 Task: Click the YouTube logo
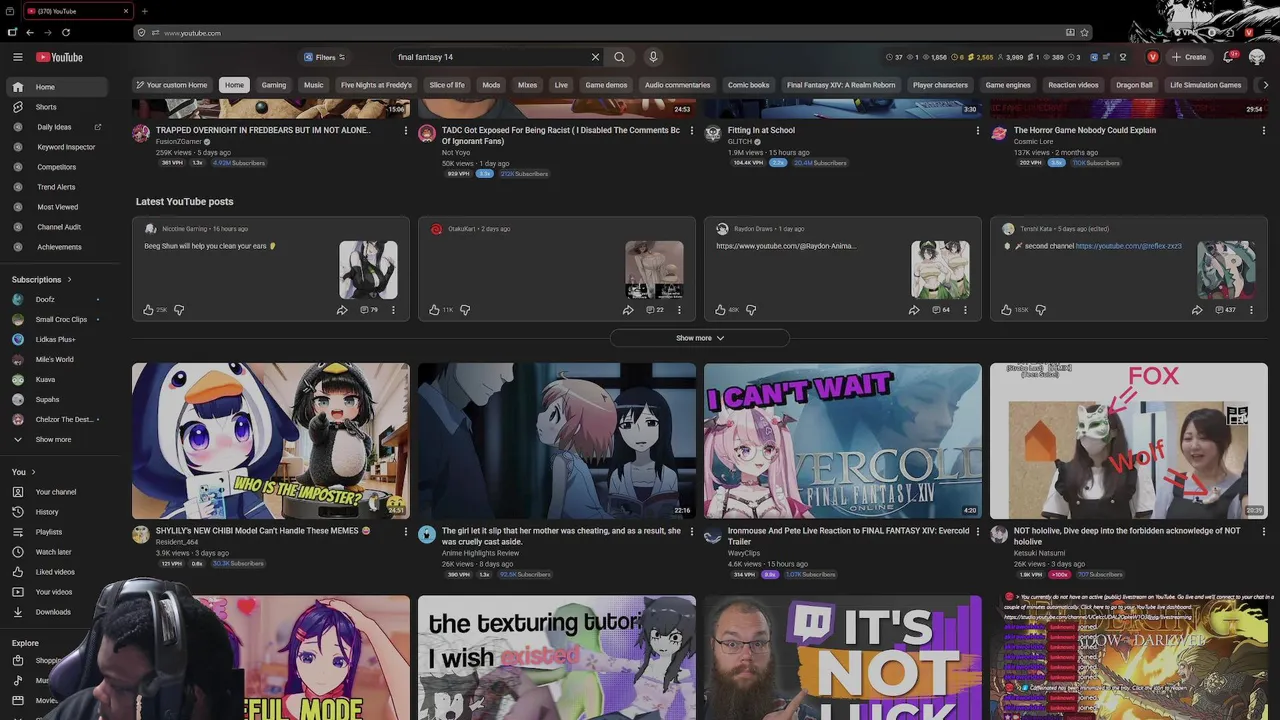59,57
